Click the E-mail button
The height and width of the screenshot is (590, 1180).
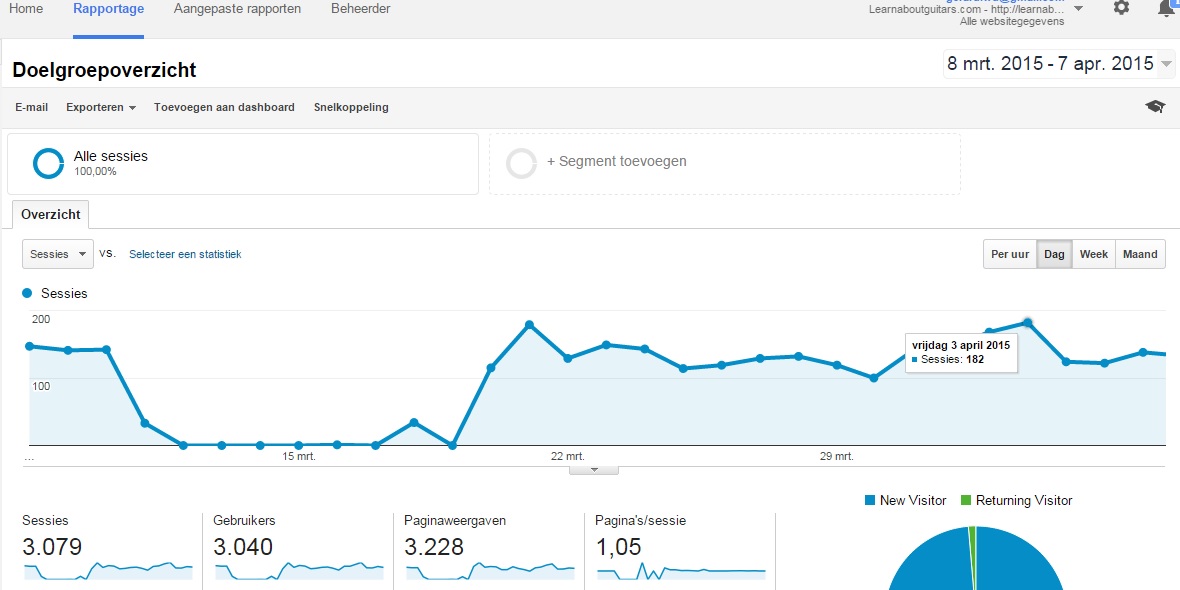(32, 108)
